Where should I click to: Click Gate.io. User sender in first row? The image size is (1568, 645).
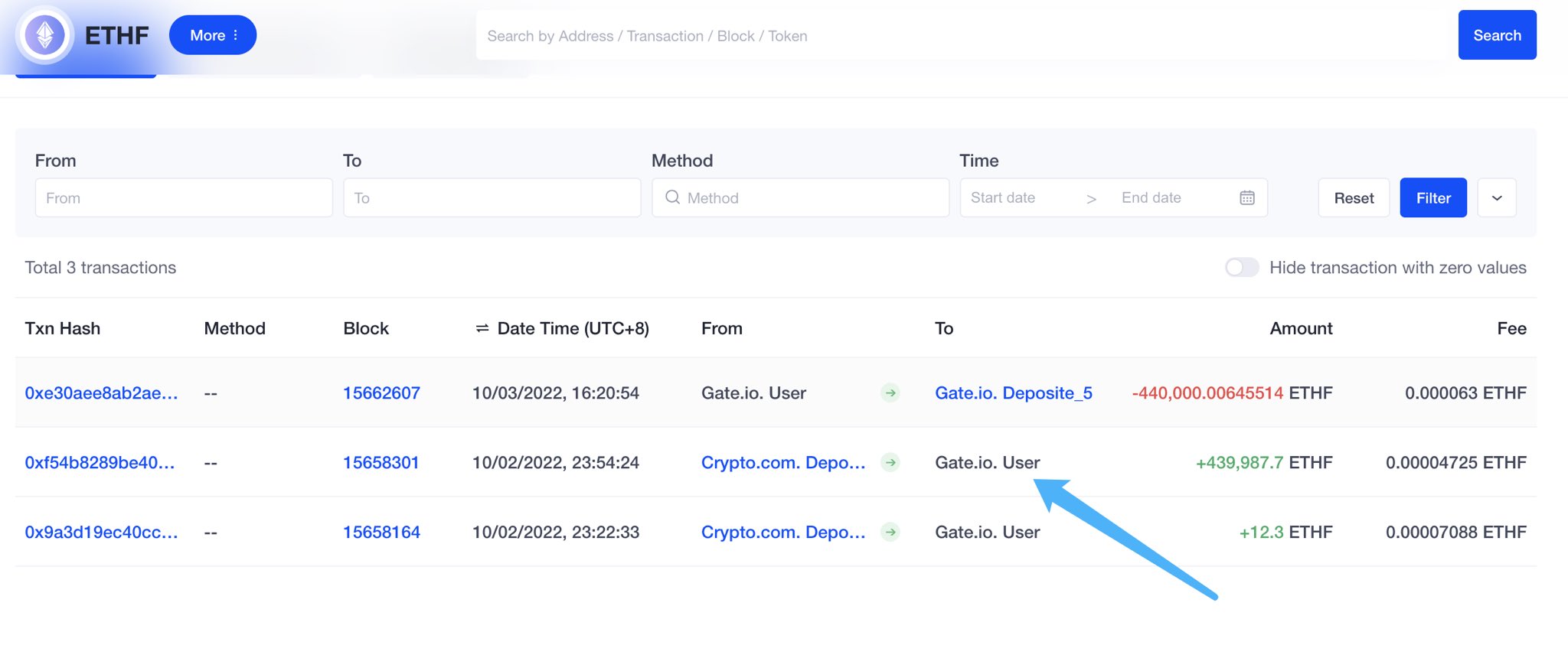(x=753, y=393)
